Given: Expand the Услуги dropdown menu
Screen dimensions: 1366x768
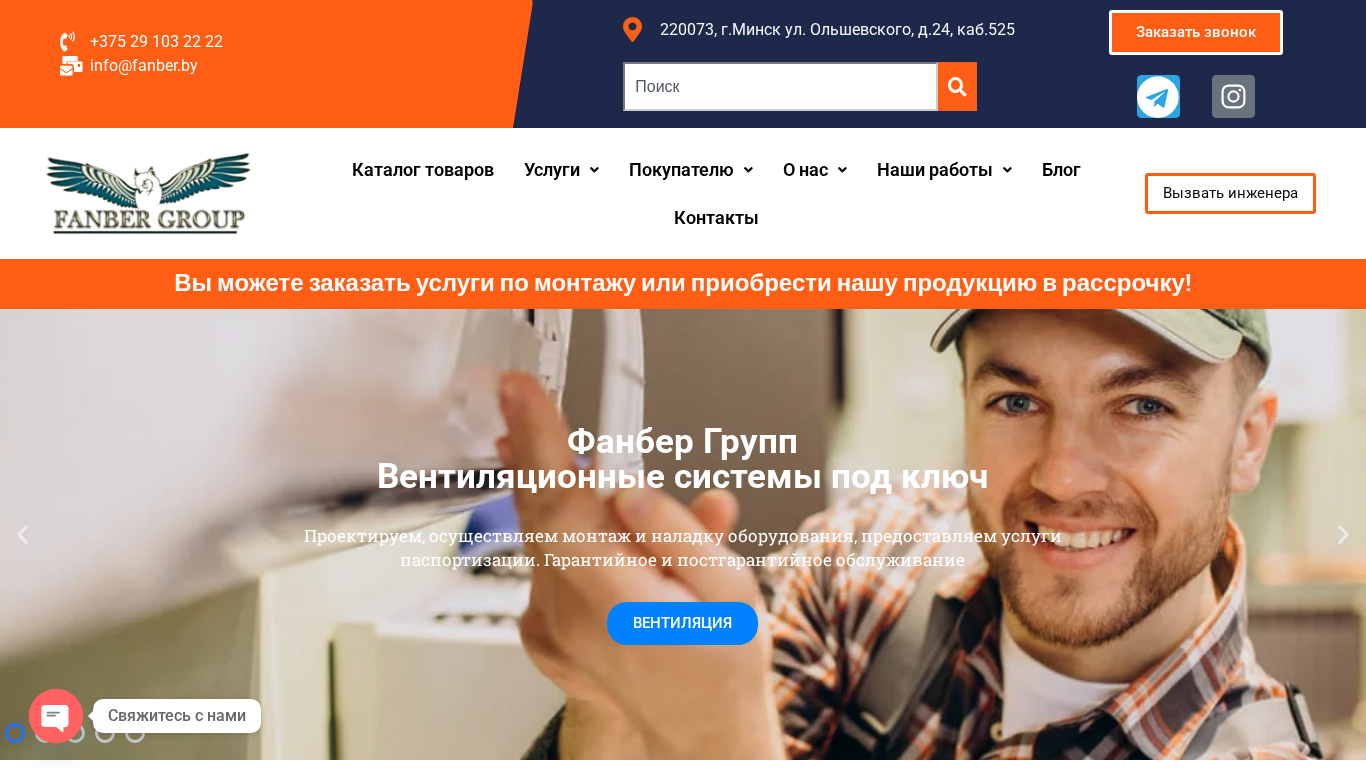Looking at the screenshot, I should 561,170.
